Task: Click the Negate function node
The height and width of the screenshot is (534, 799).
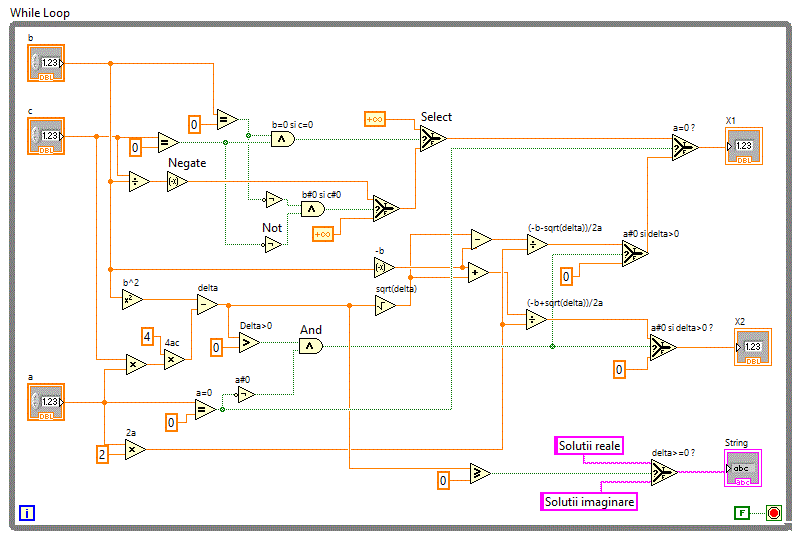Action: click(x=177, y=182)
